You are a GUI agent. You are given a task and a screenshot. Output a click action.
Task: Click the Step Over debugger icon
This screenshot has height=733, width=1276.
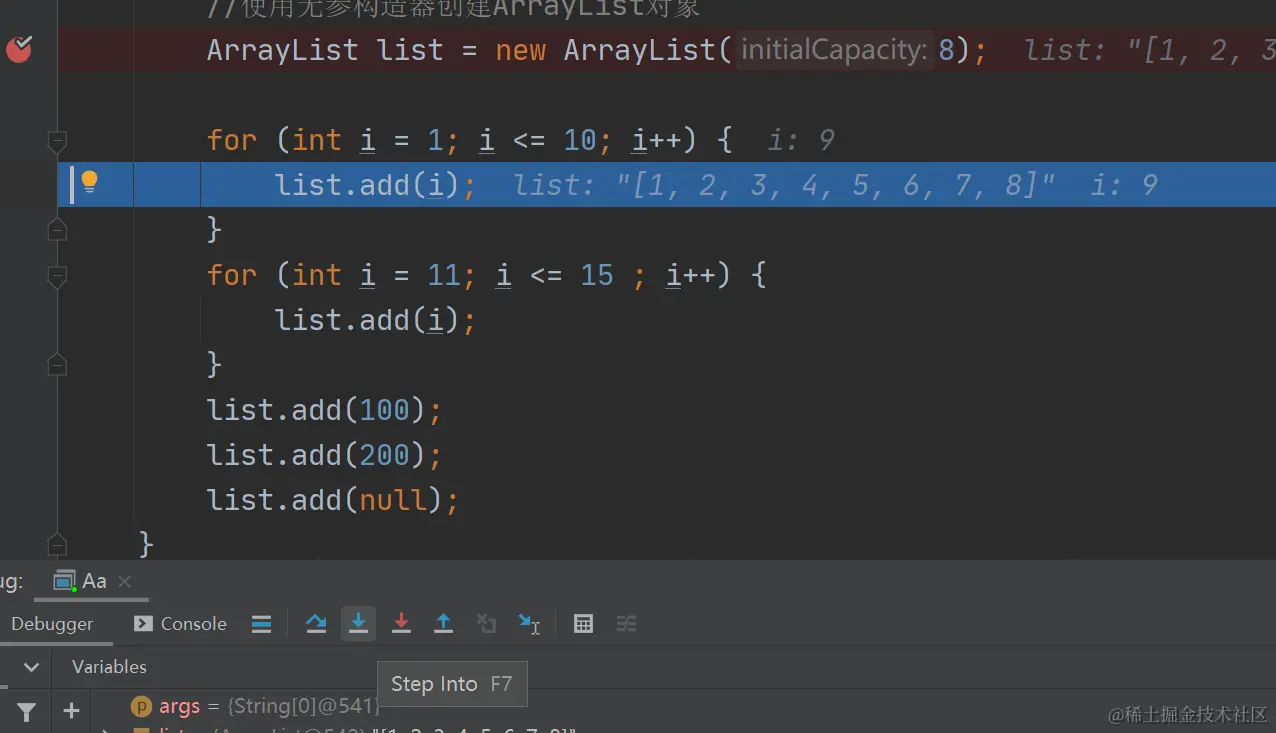click(x=316, y=624)
